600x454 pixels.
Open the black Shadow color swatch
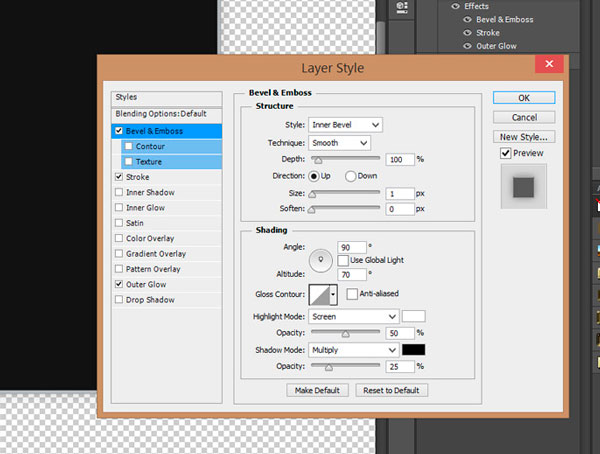tap(413, 349)
